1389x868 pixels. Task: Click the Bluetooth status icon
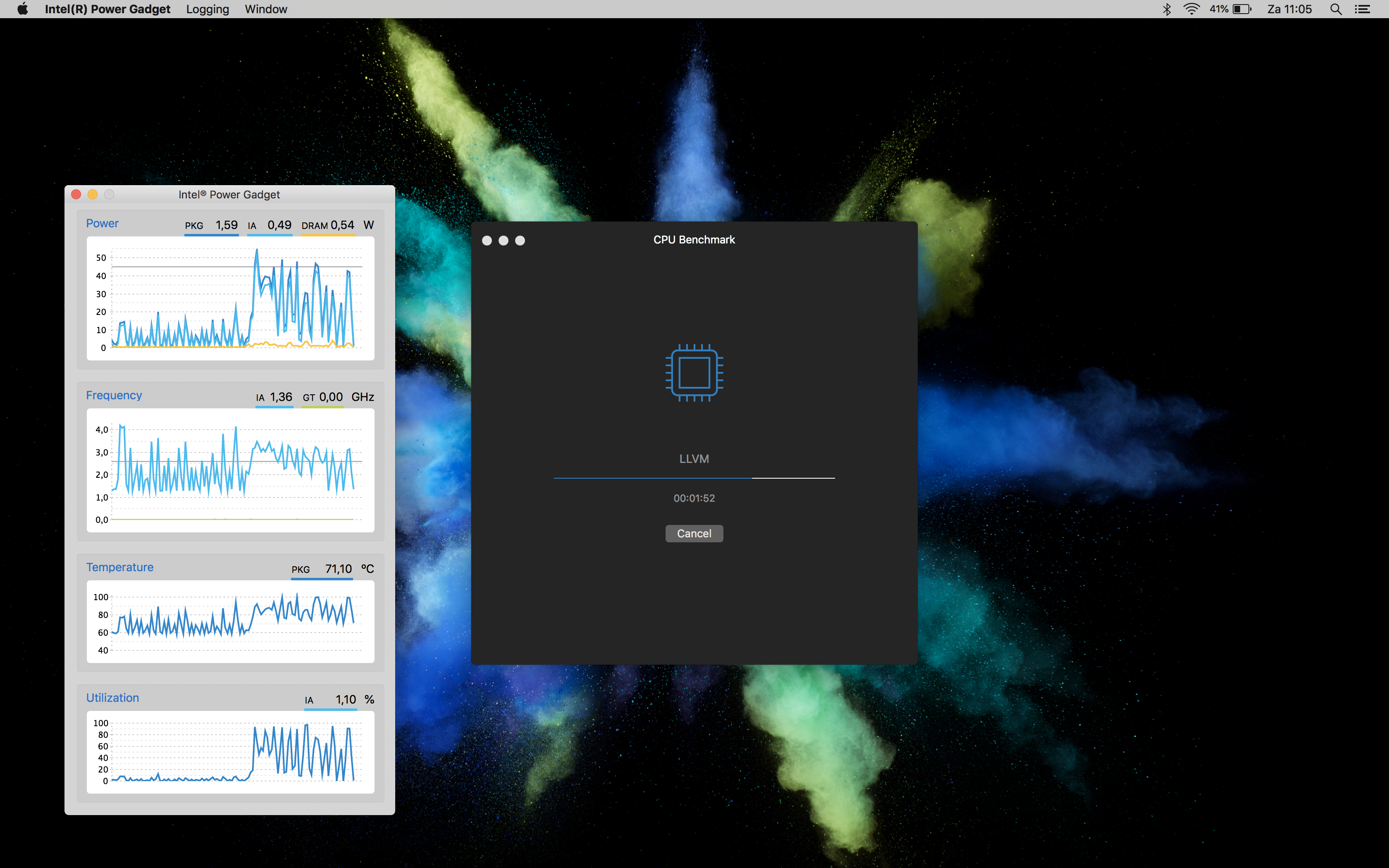pos(1167,9)
